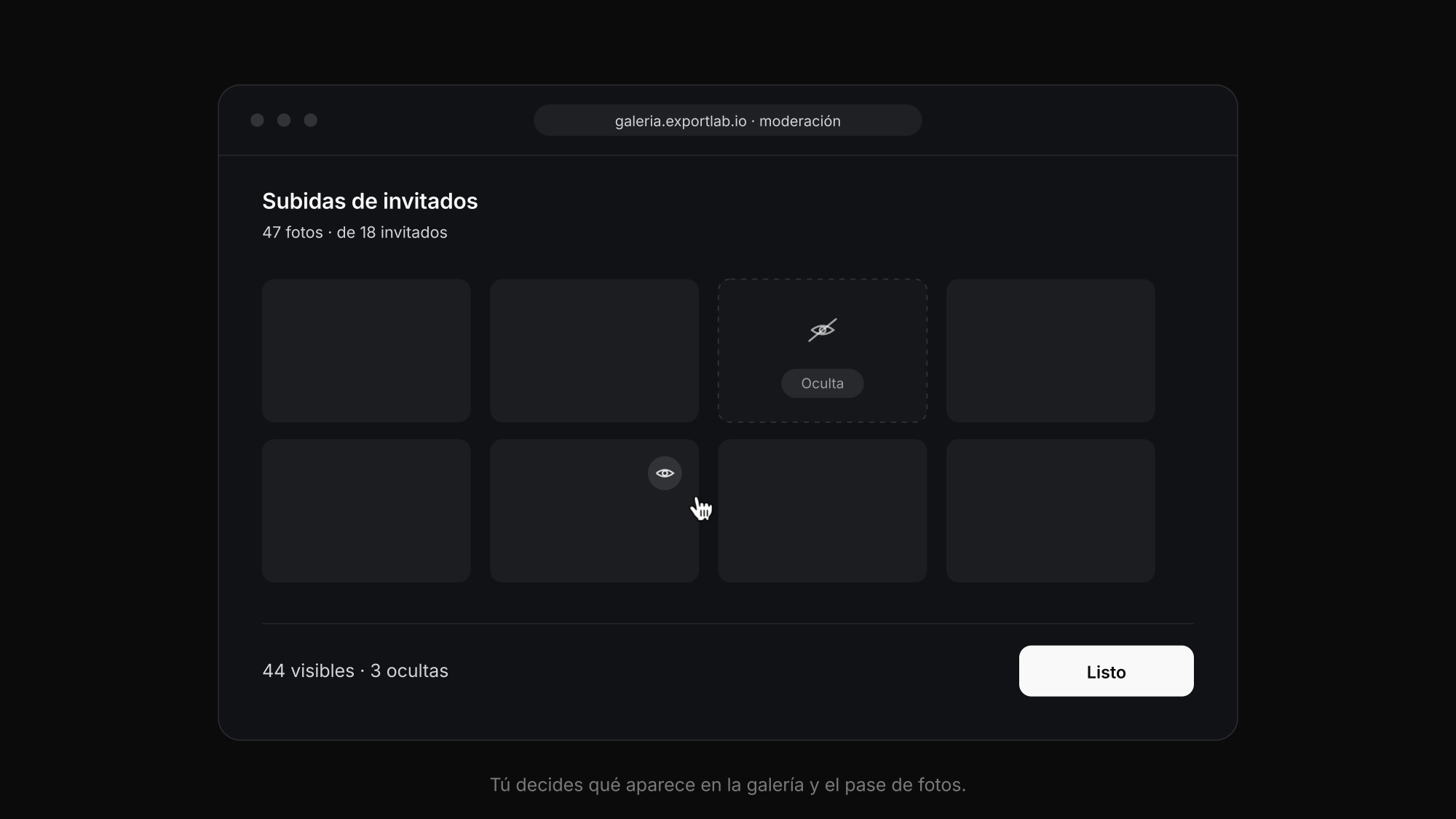Image resolution: width=1456 pixels, height=819 pixels.
Task: Click the second window control dot
Action: click(284, 120)
